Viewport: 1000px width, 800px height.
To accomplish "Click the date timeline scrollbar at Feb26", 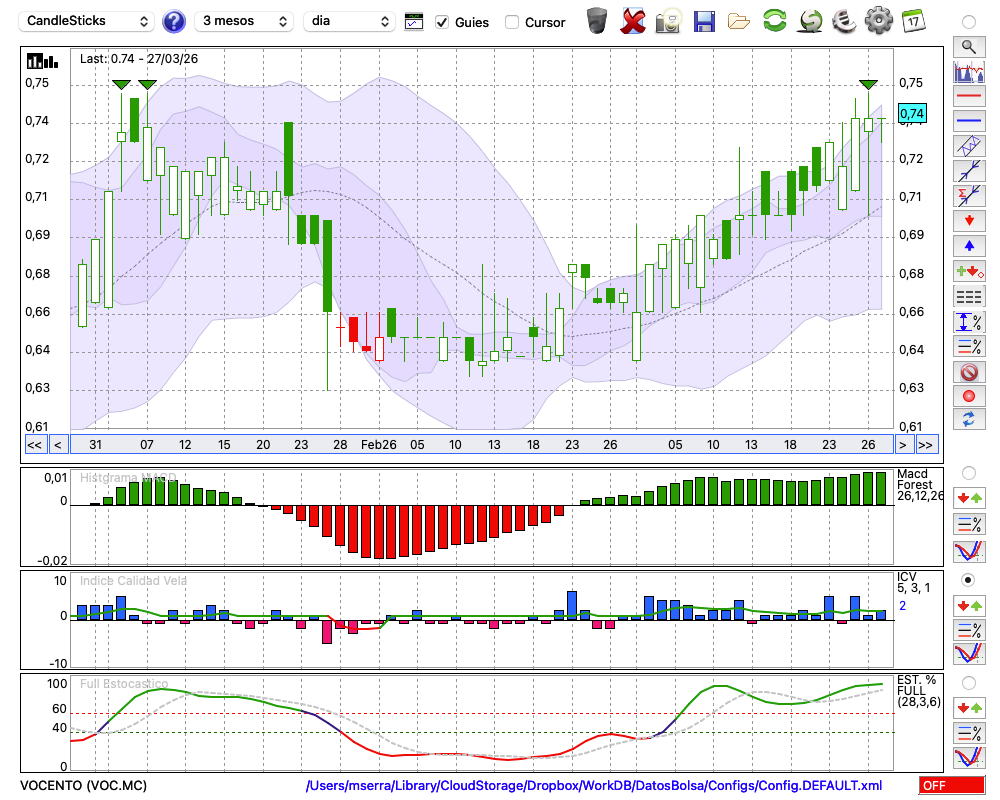I will point(378,445).
